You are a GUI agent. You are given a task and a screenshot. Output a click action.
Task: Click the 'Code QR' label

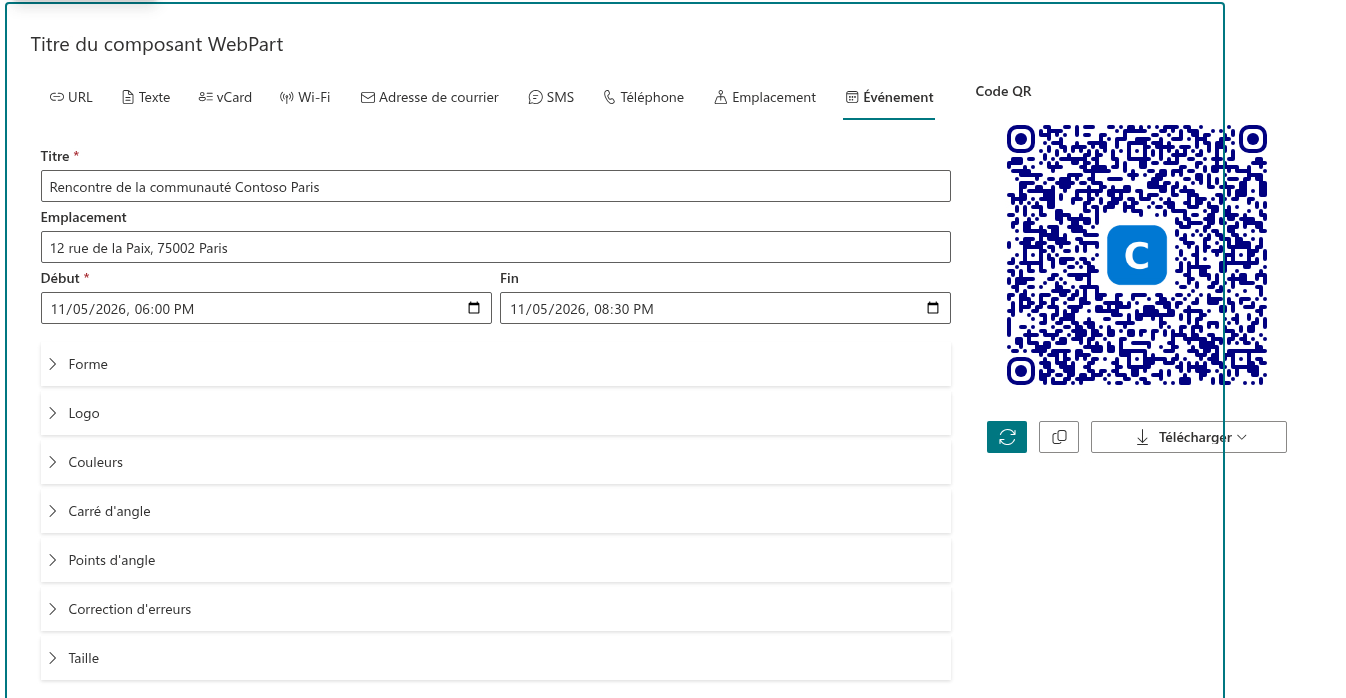(x=1003, y=92)
